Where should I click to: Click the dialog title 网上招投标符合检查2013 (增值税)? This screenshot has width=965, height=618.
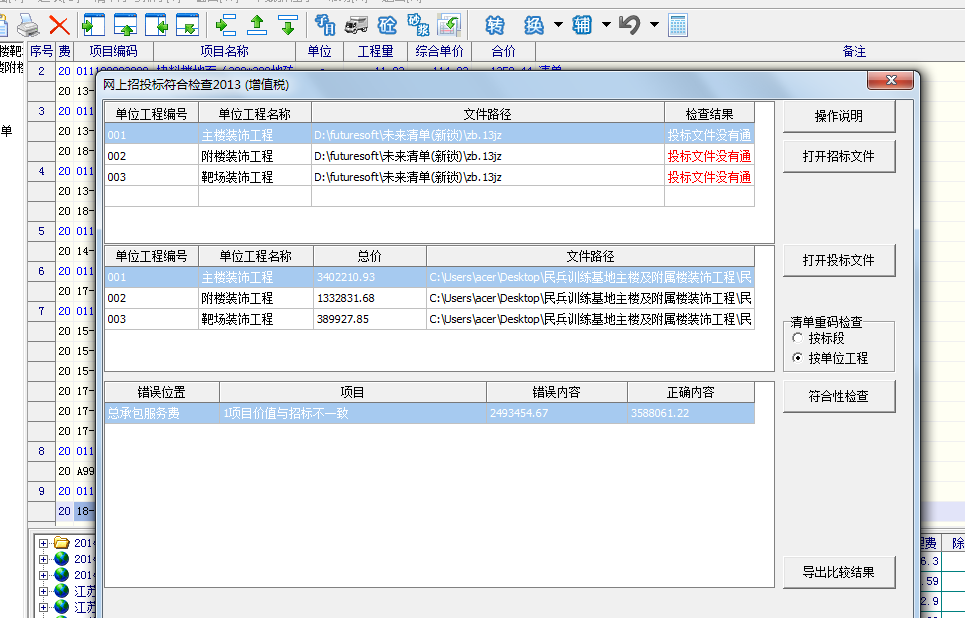point(196,84)
